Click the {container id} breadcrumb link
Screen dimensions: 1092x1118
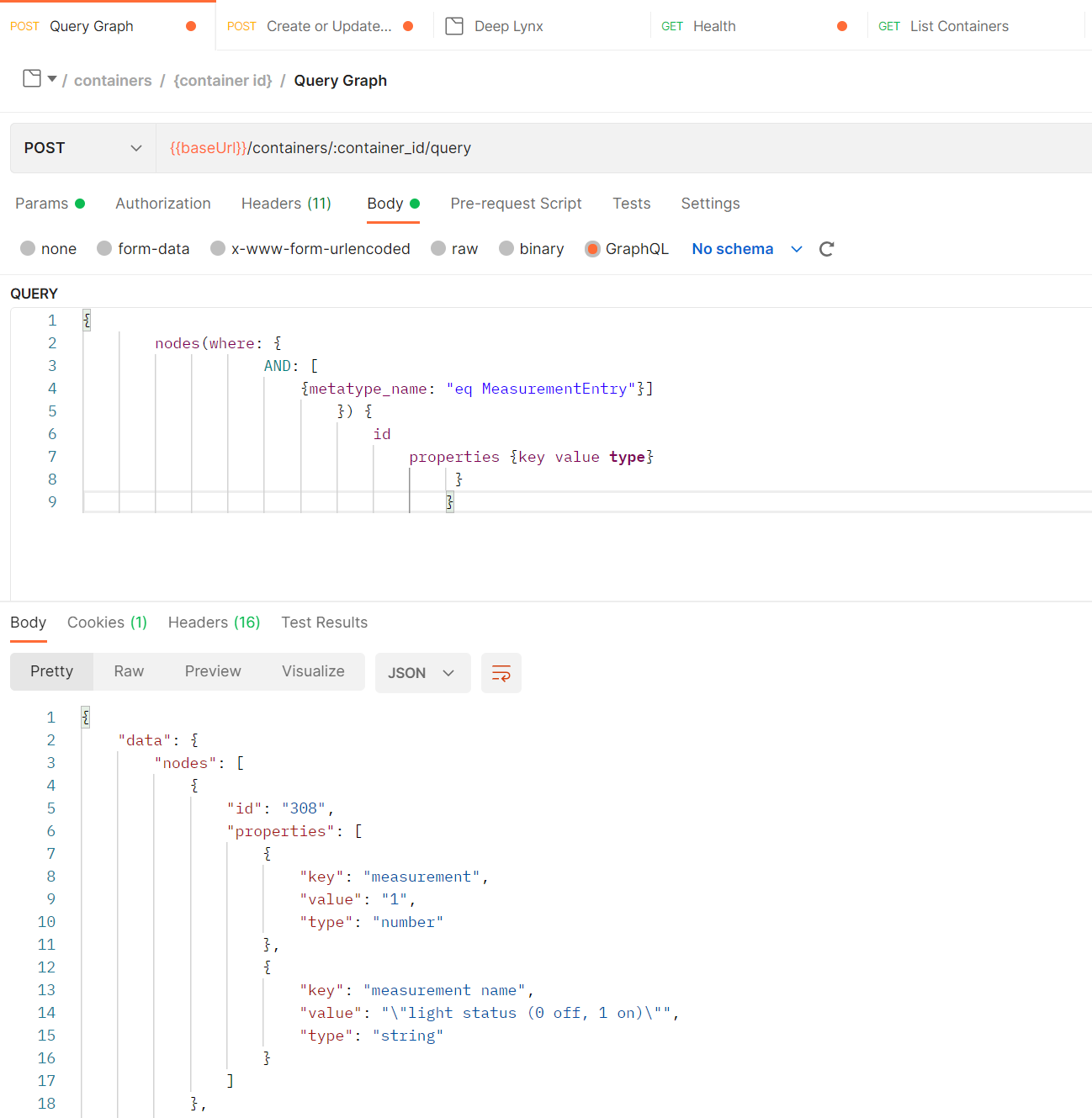(x=223, y=81)
